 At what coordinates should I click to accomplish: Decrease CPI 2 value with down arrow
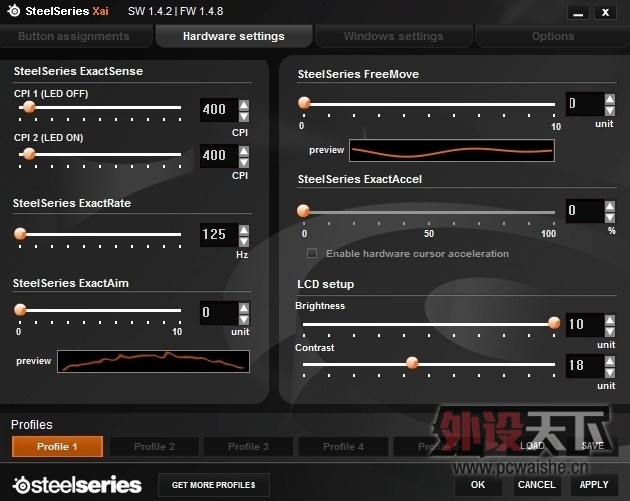pyautogui.click(x=244, y=162)
